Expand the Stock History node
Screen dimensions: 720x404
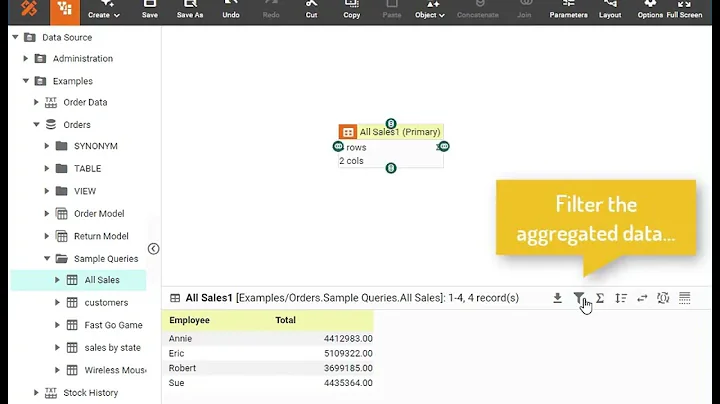pos(36,393)
